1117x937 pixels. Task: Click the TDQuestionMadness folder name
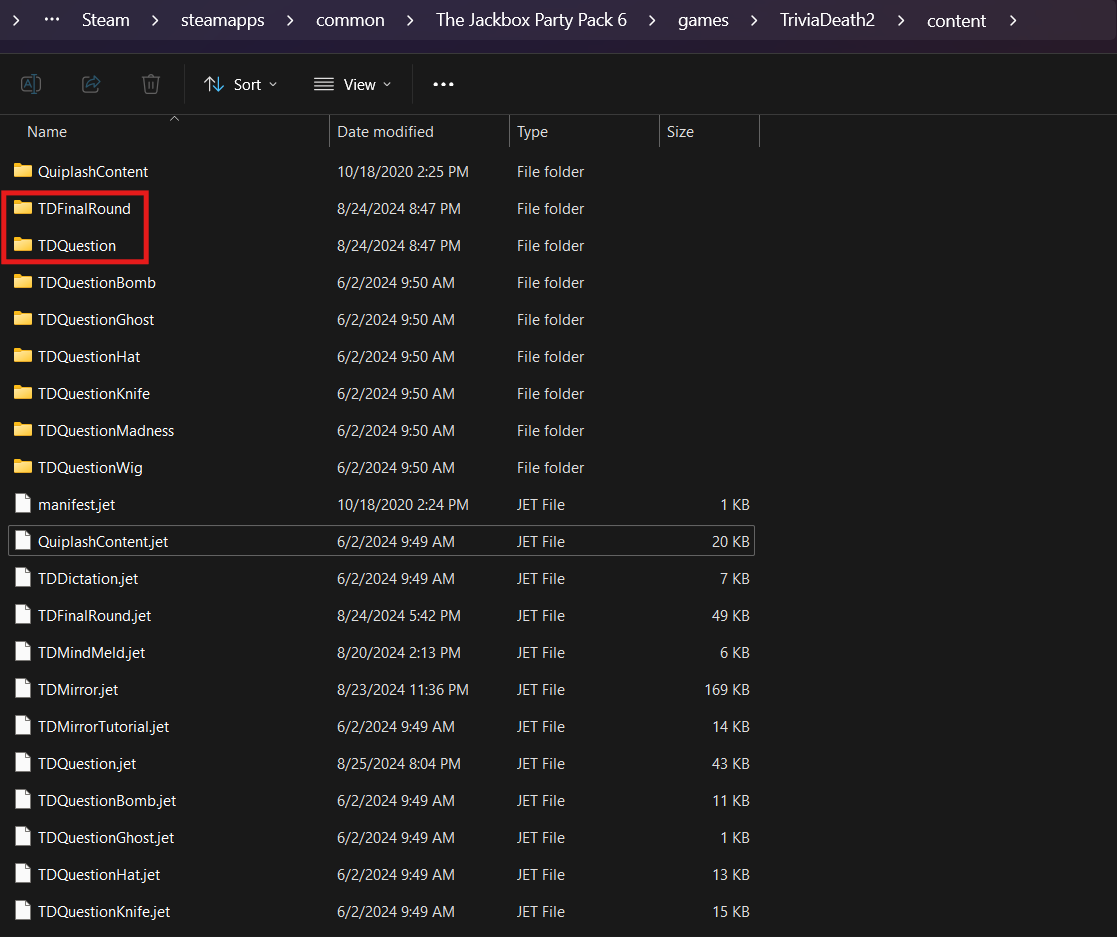(x=106, y=430)
